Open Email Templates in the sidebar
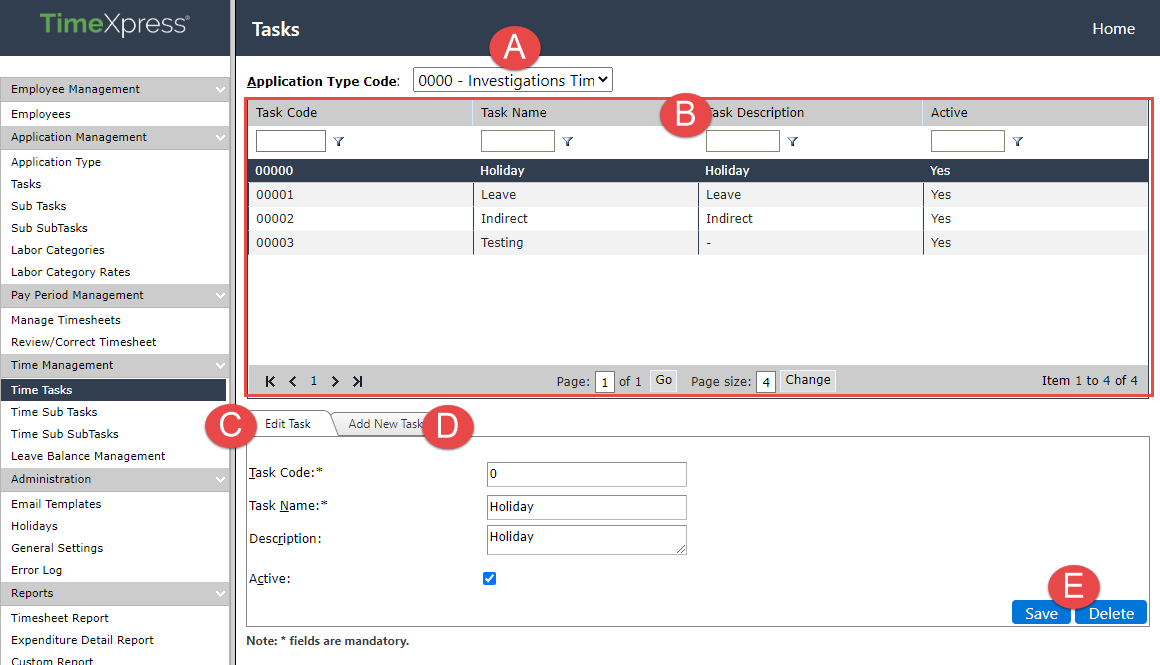The image size is (1160, 665). 55,504
